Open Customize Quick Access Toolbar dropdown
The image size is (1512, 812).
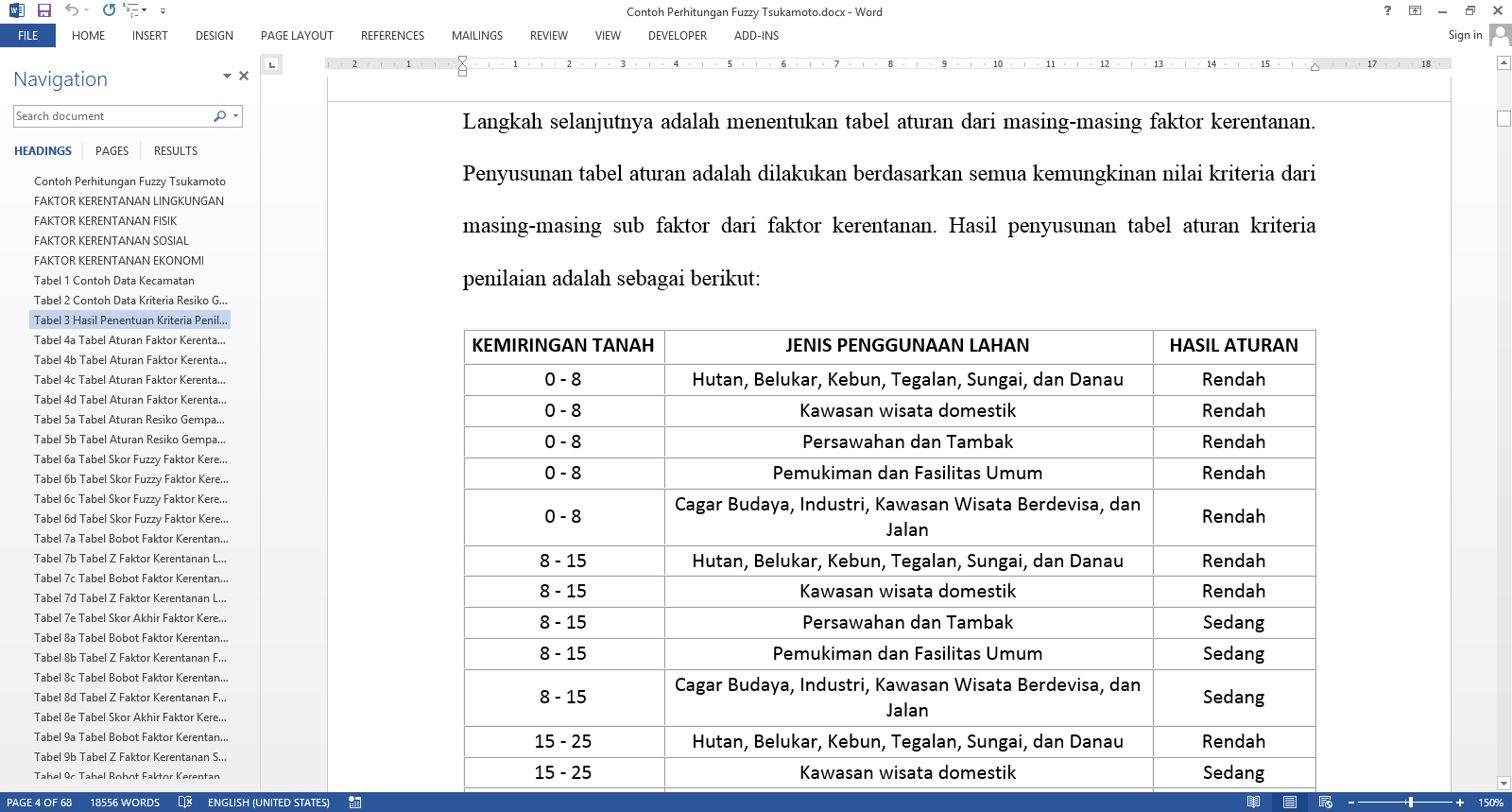point(163,11)
